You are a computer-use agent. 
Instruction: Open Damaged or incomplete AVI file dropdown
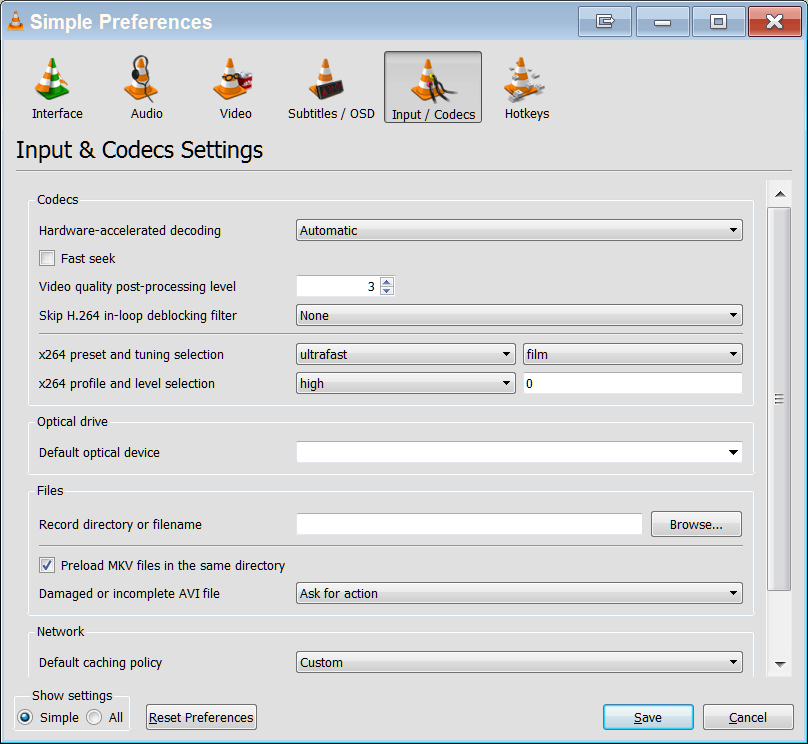[519, 593]
